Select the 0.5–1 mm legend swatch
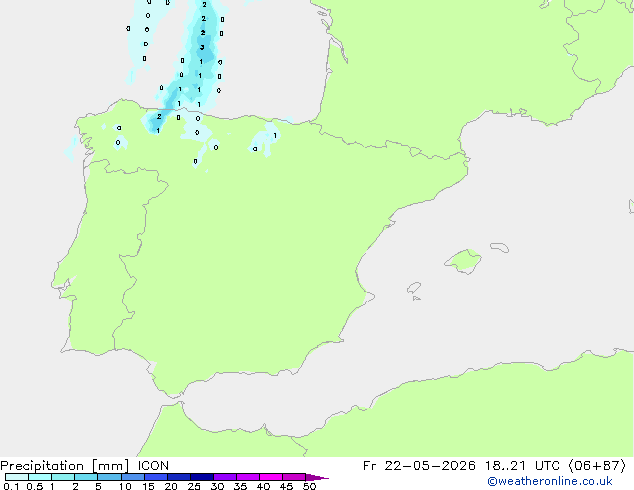The image size is (634, 490). click(x=40, y=477)
